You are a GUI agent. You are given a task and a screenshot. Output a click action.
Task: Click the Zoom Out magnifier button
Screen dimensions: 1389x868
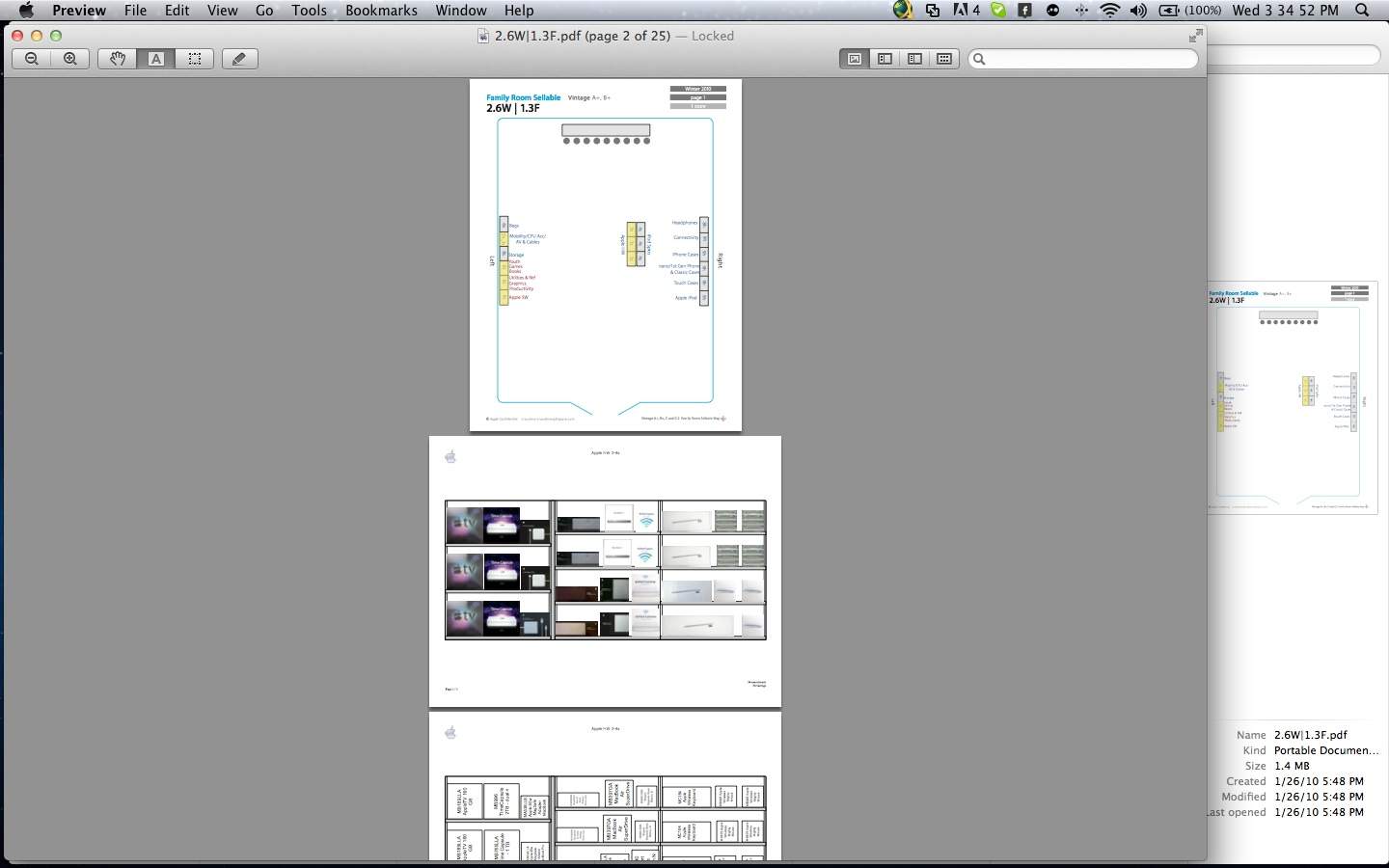coord(32,59)
